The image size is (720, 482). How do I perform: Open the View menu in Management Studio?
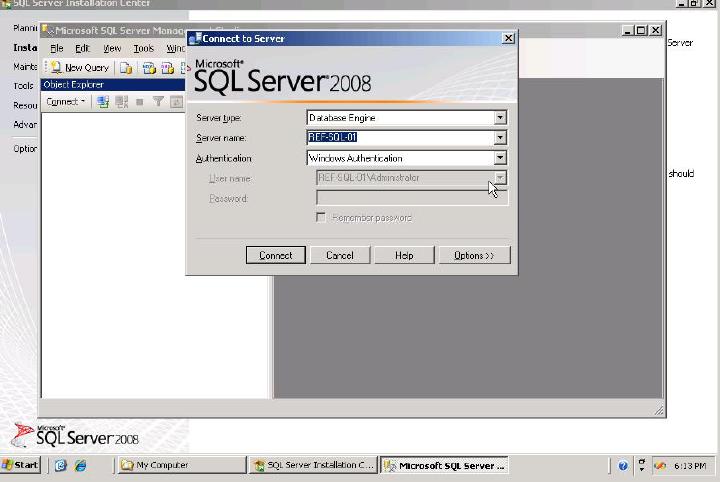tap(112, 48)
